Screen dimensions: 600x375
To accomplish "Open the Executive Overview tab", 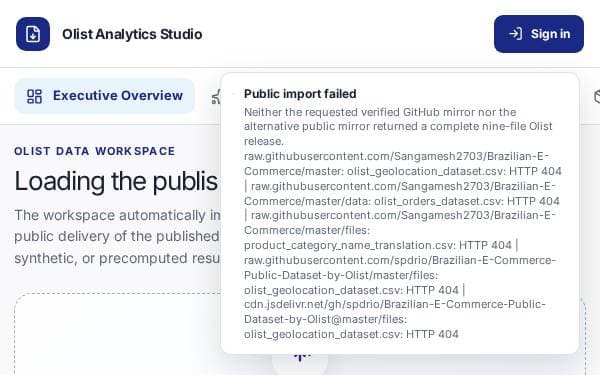I will pos(104,96).
